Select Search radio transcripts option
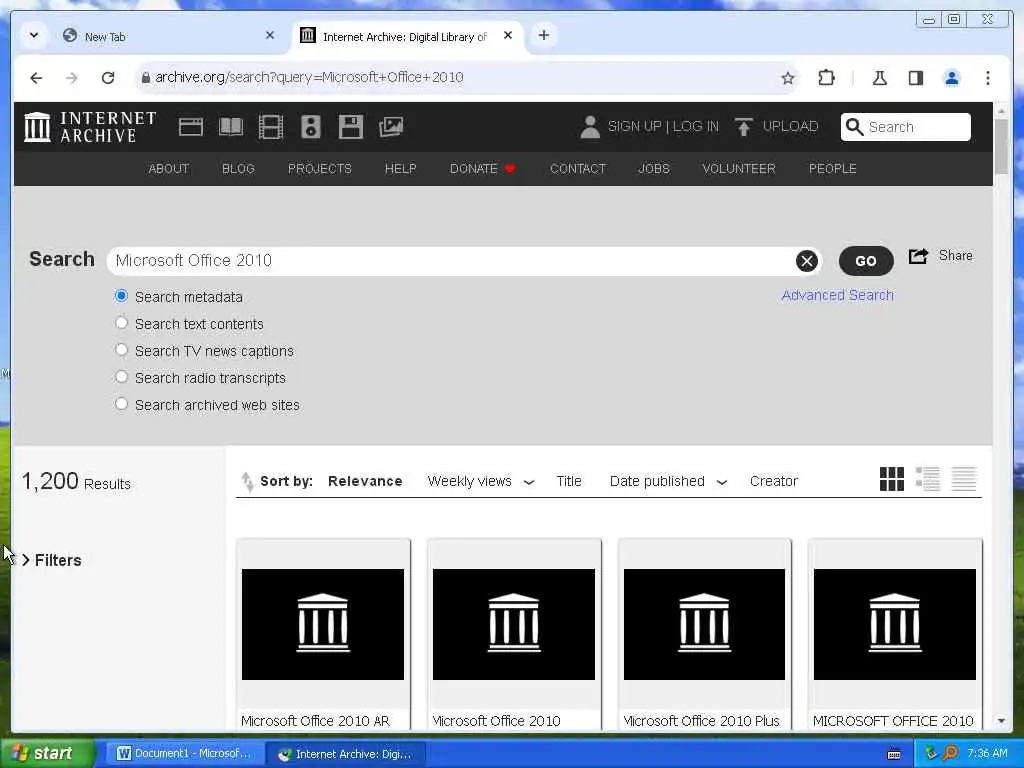The width and height of the screenshot is (1024, 768). tap(121, 377)
